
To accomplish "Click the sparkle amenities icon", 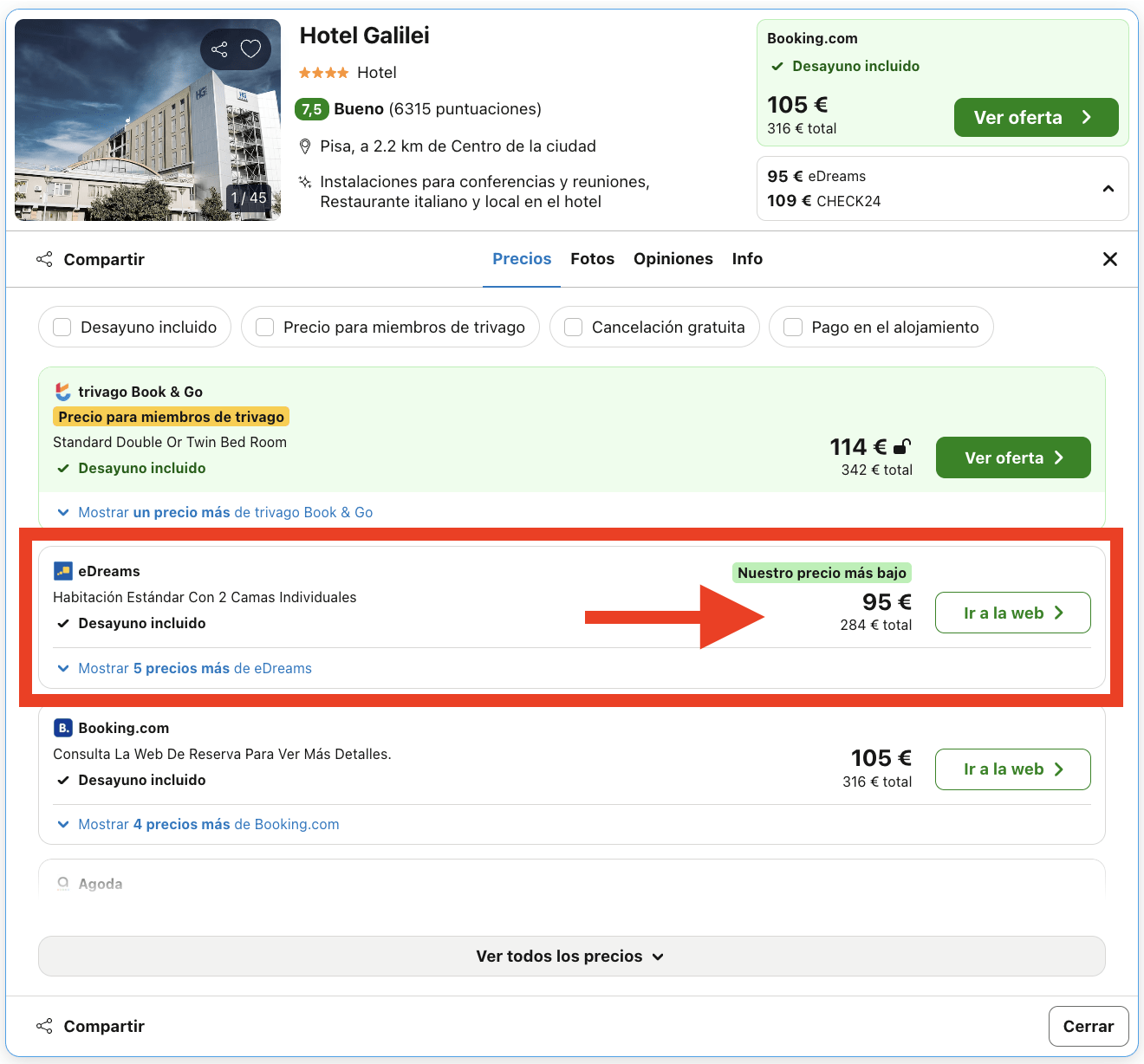I will (305, 182).
